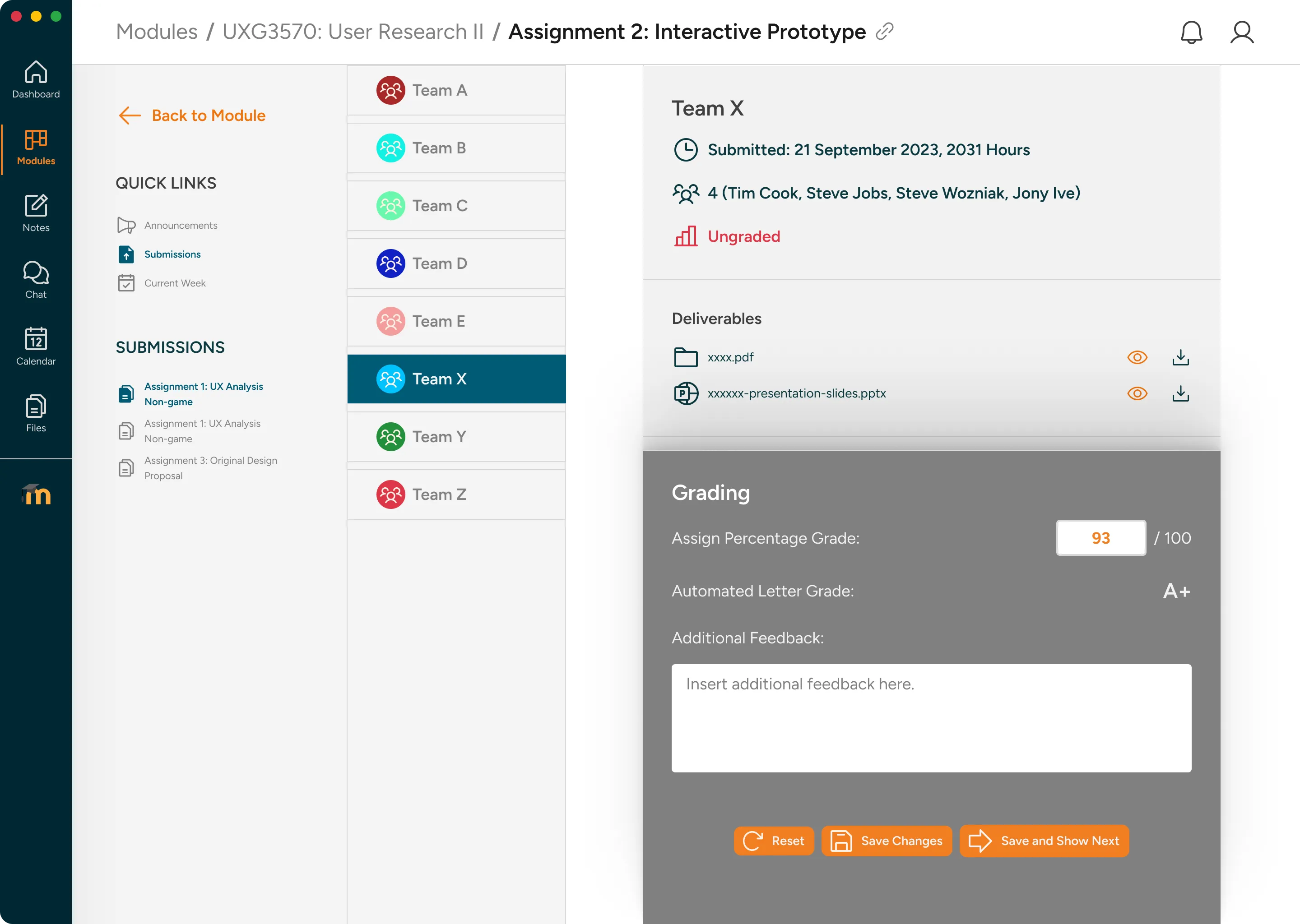Screen dimensions: 1300x924
Task: Click the Team A red avatar icon
Action: tap(390, 91)
